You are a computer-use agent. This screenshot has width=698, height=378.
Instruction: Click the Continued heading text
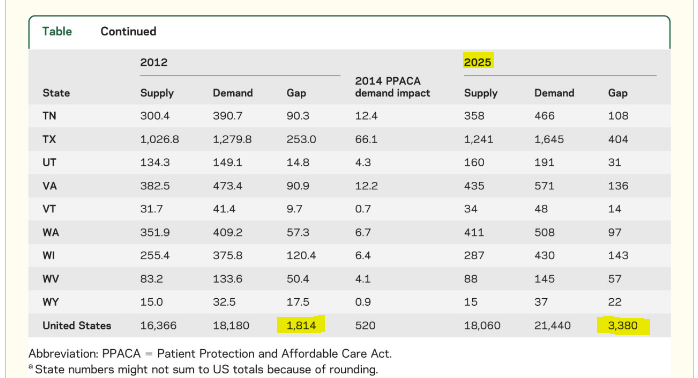point(128,31)
